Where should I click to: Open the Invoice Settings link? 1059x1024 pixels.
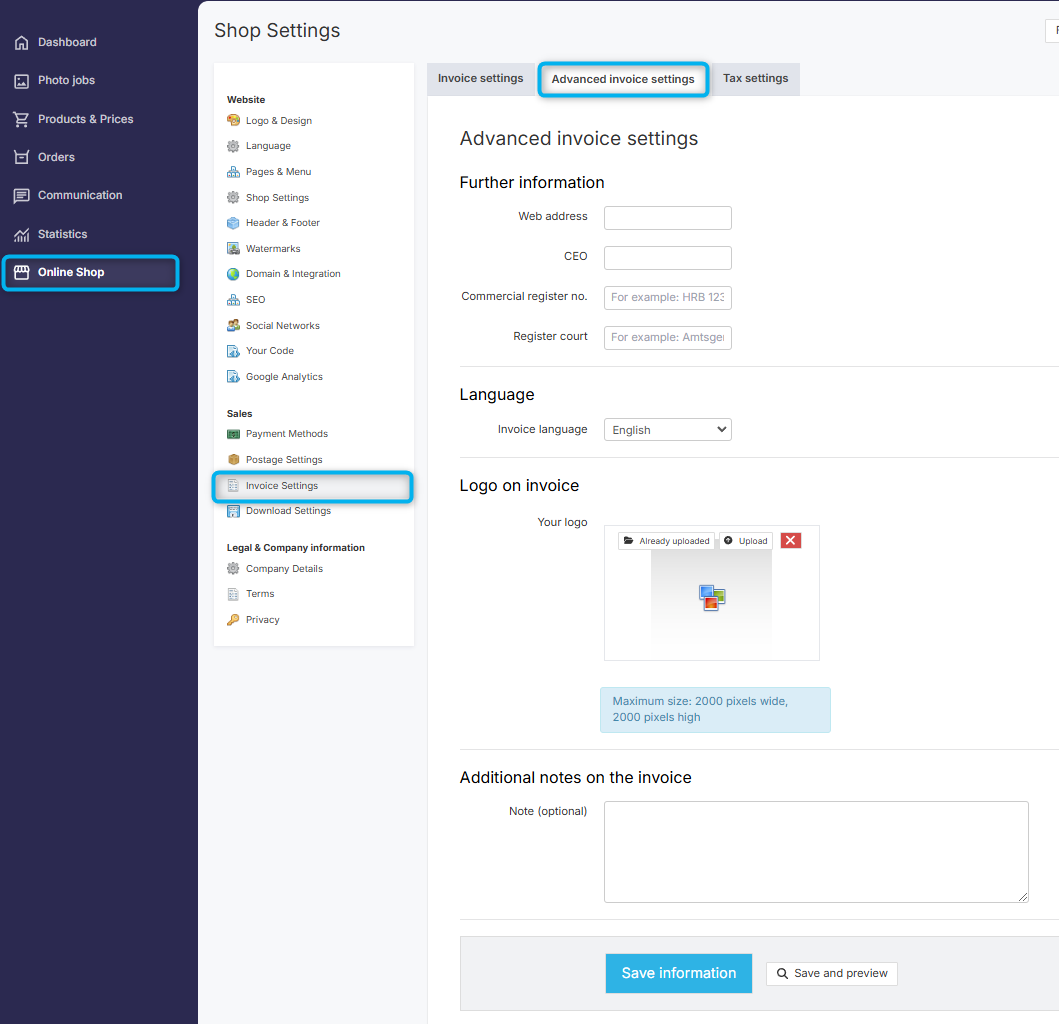point(282,486)
